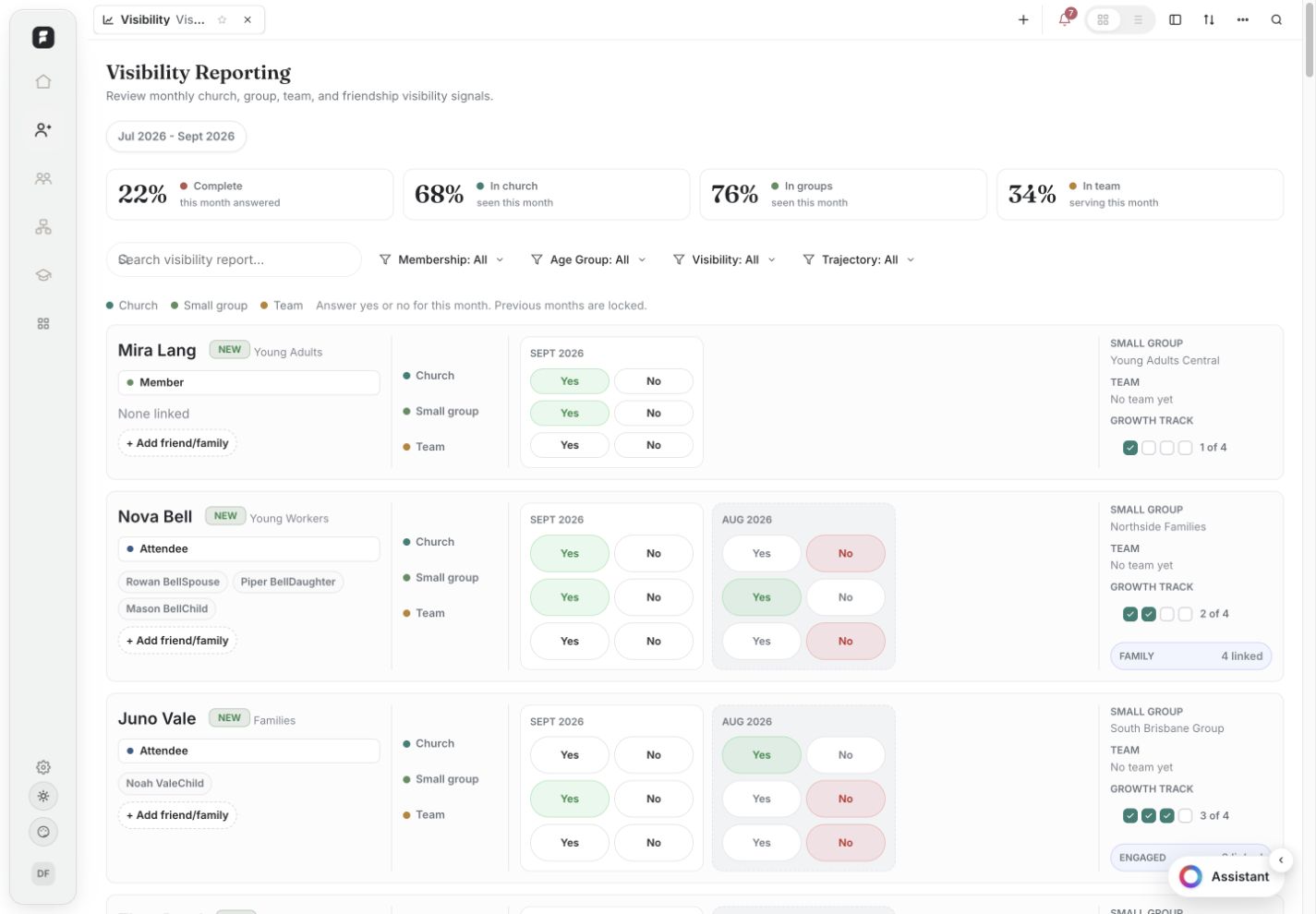The image size is (1316, 914).
Task: Open Nova Bell FAMILY 4 linked badge
Action: click(x=1190, y=656)
